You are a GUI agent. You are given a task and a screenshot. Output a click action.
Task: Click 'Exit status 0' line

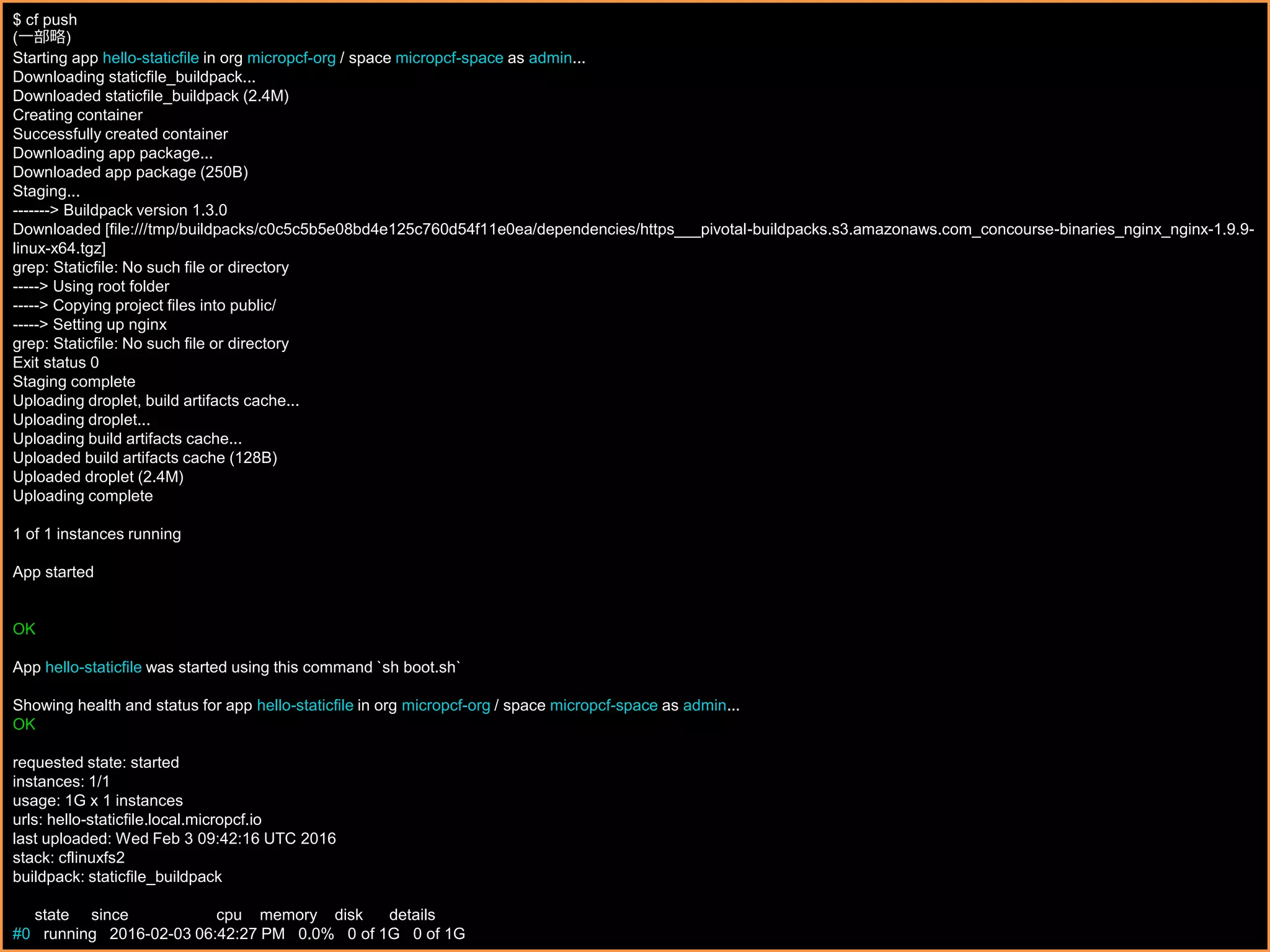click(x=56, y=363)
